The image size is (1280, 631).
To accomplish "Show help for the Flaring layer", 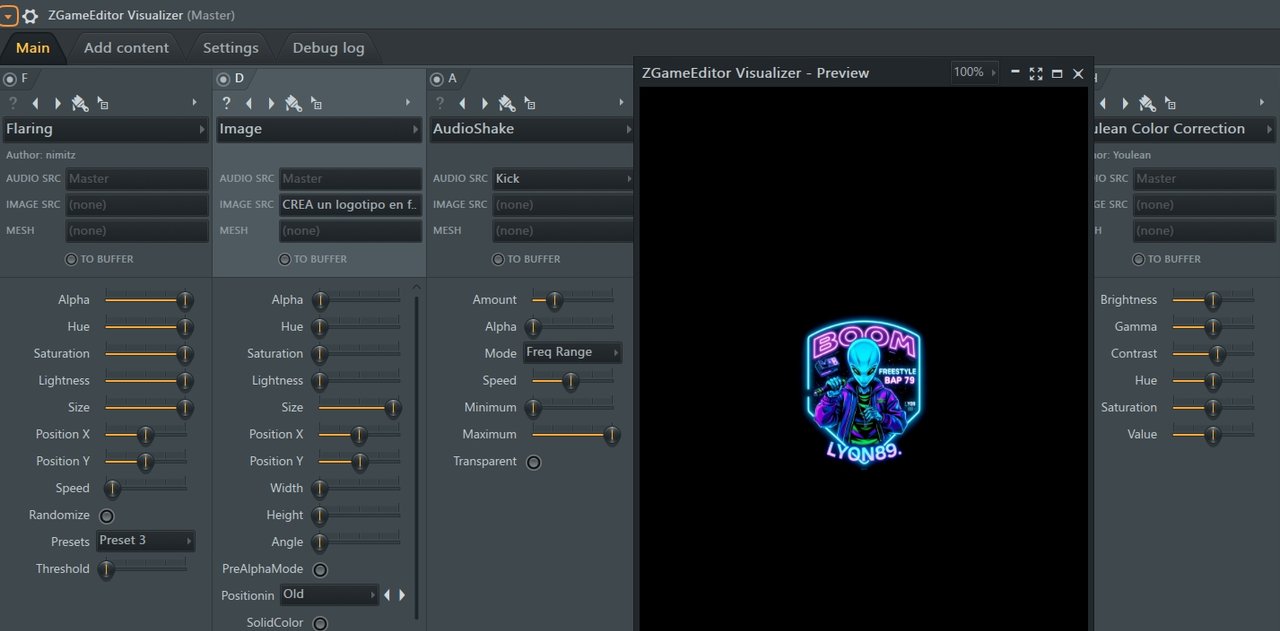I will (13, 103).
